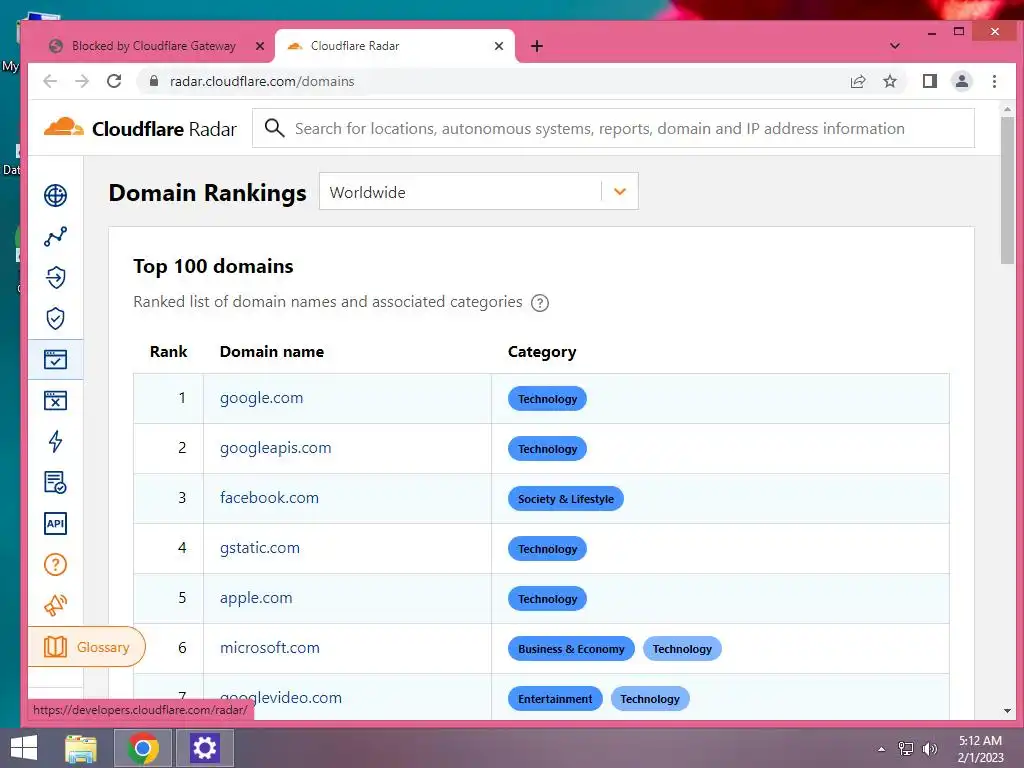Open the globe overview icon in sidebar

(x=56, y=195)
